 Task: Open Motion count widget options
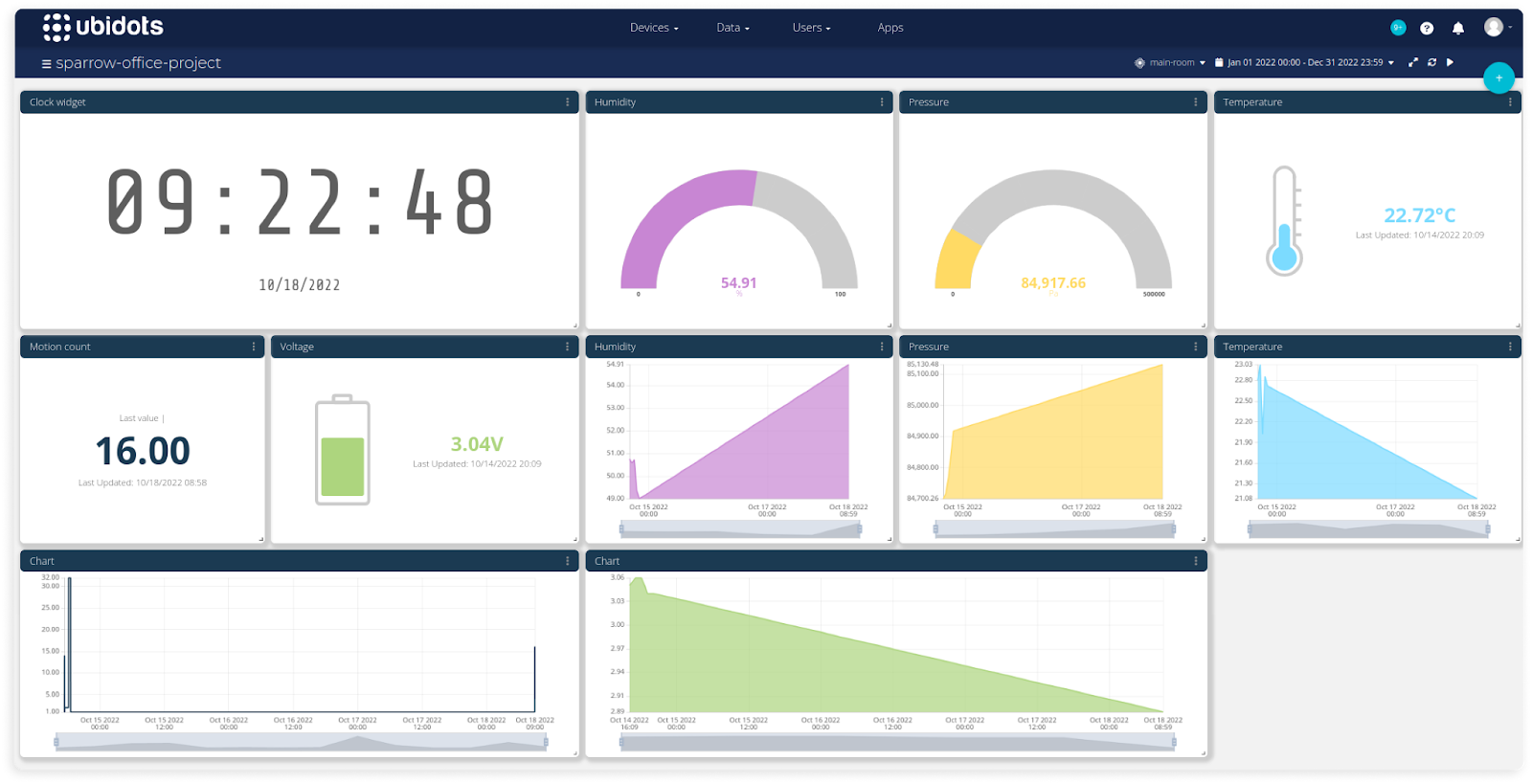click(254, 347)
